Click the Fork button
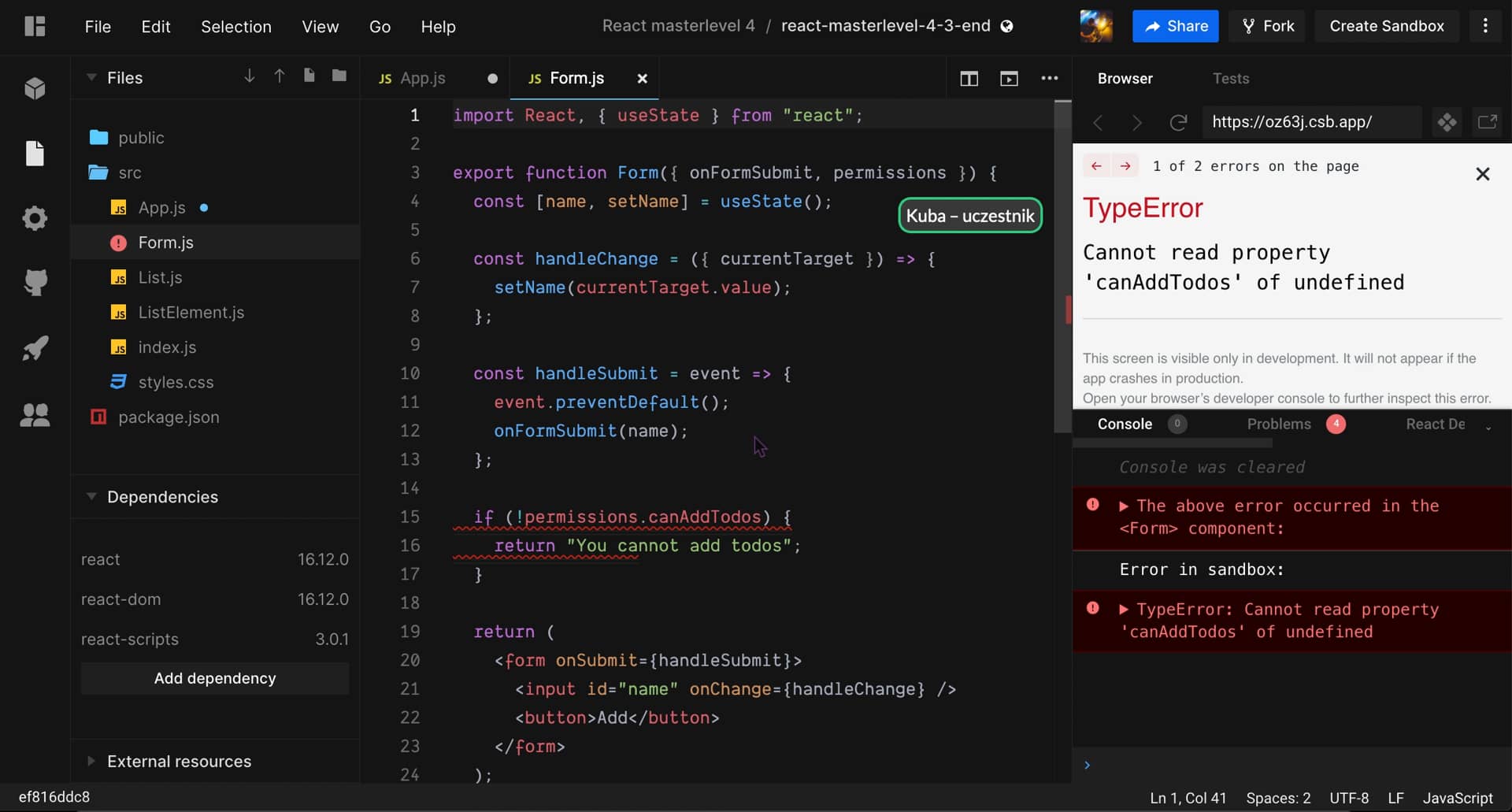The image size is (1512, 812). click(x=1268, y=26)
